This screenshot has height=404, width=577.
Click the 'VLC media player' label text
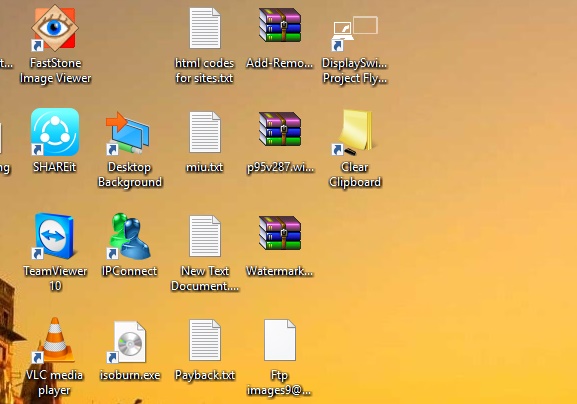pos(54,382)
